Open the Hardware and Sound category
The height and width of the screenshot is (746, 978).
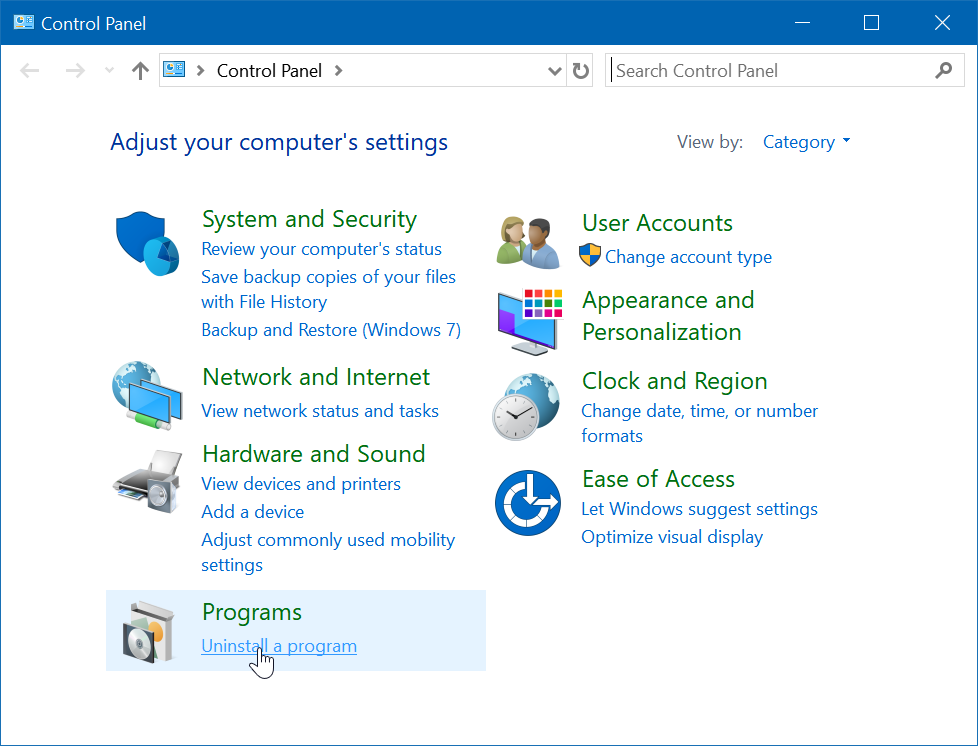click(x=314, y=453)
